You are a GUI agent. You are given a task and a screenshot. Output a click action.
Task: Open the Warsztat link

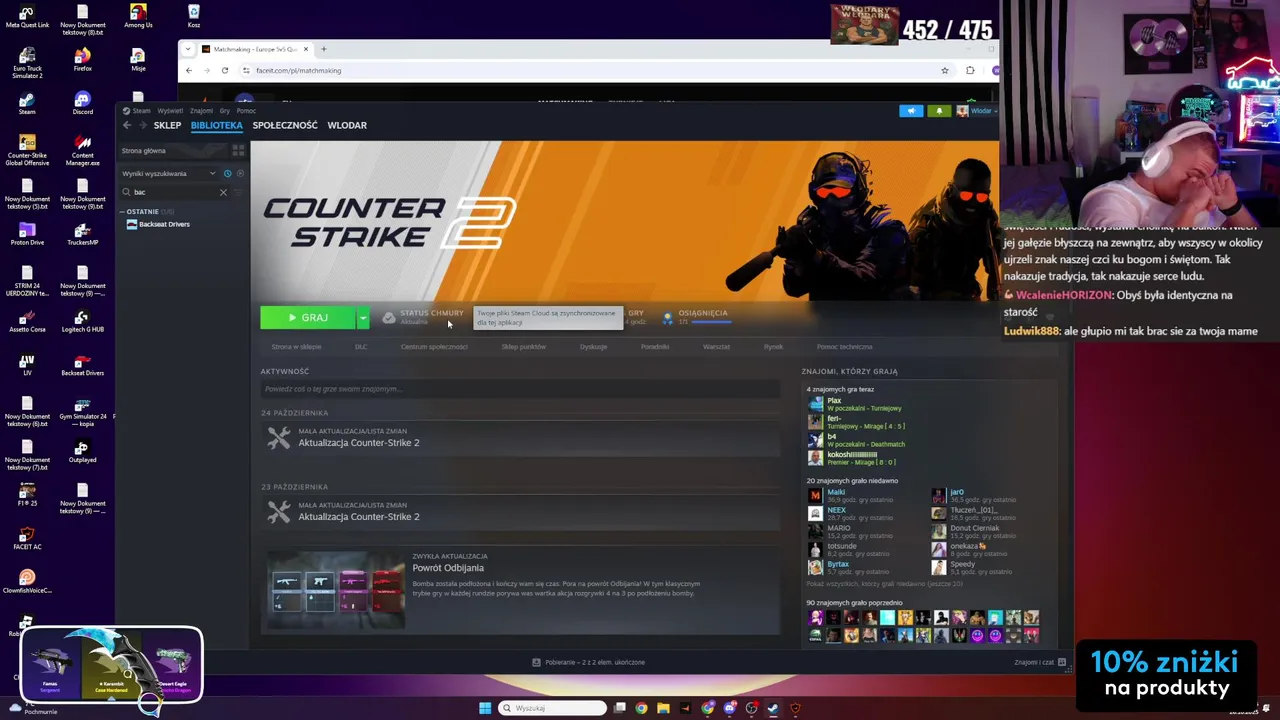pyautogui.click(x=716, y=347)
